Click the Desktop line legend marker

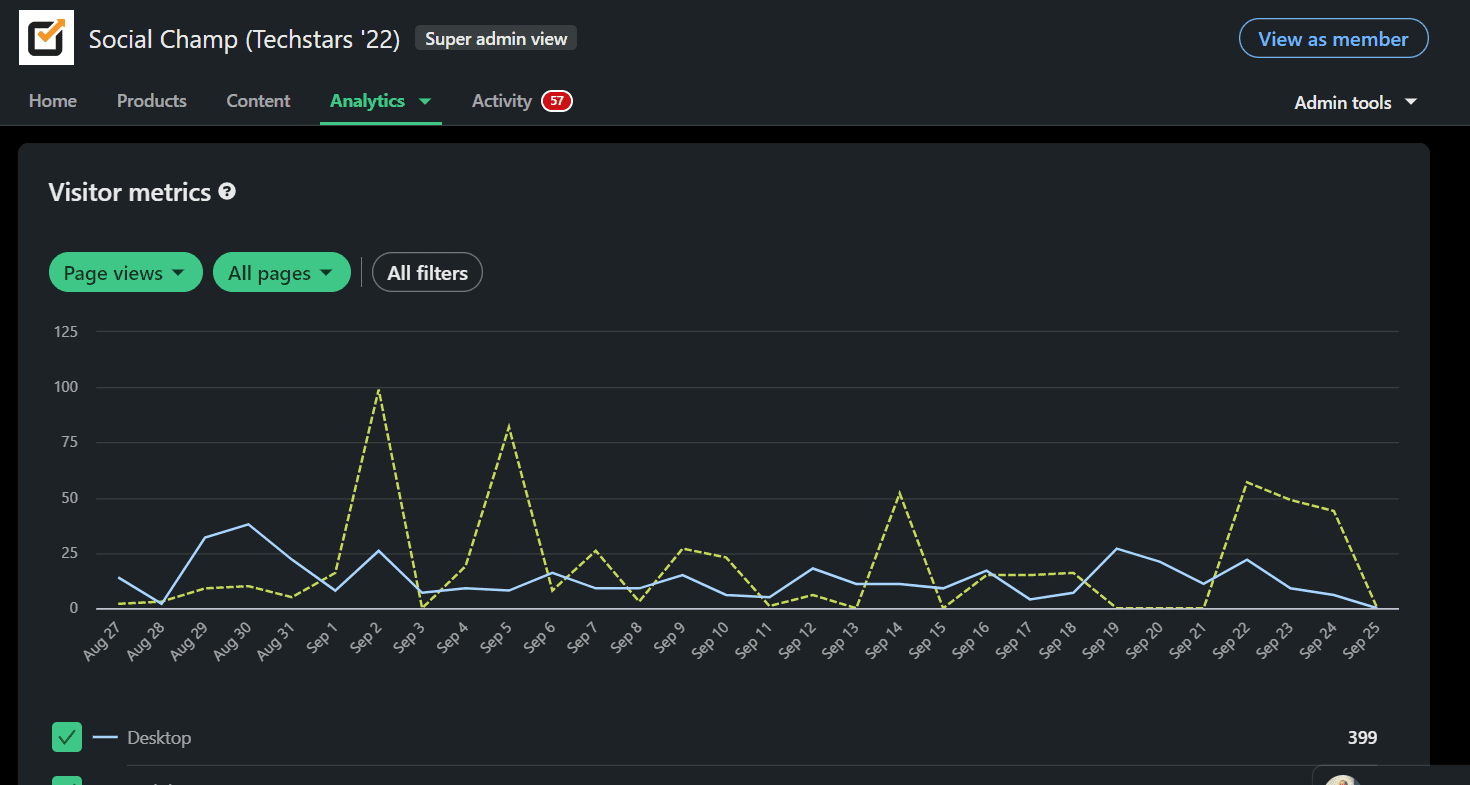click(106, 738)
